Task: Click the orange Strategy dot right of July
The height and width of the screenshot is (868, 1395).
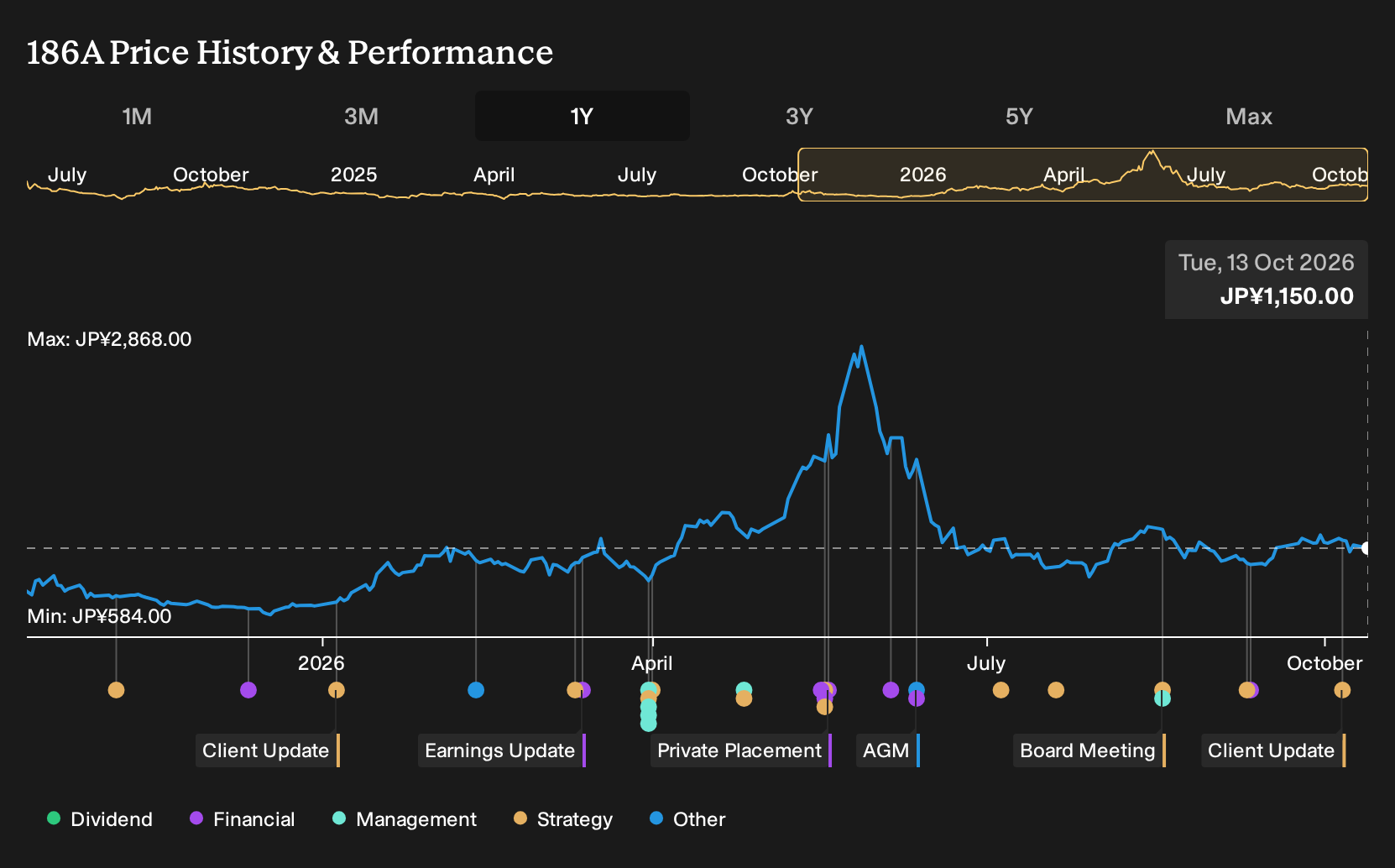Action: click(x=1001, y=690)
